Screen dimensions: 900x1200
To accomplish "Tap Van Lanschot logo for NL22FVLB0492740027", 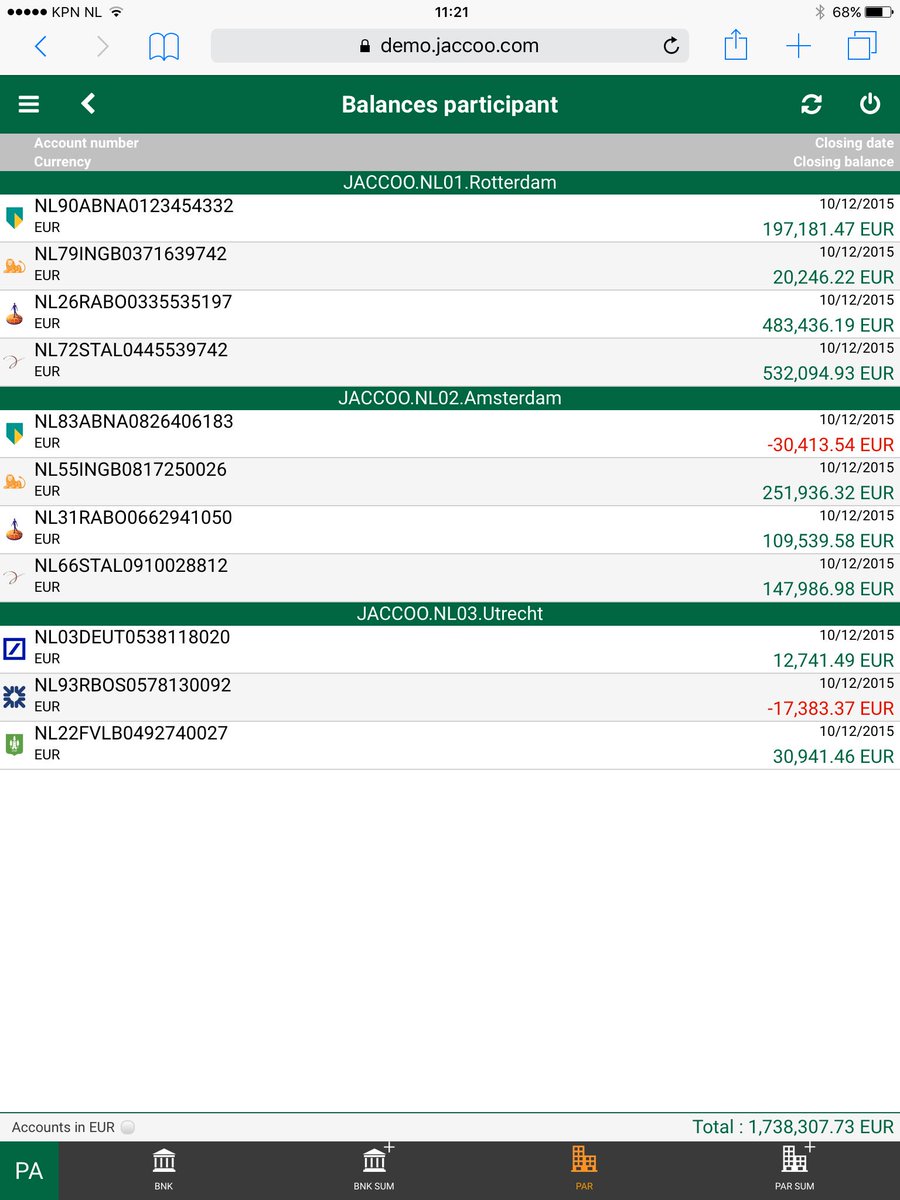I will (14, 744).
